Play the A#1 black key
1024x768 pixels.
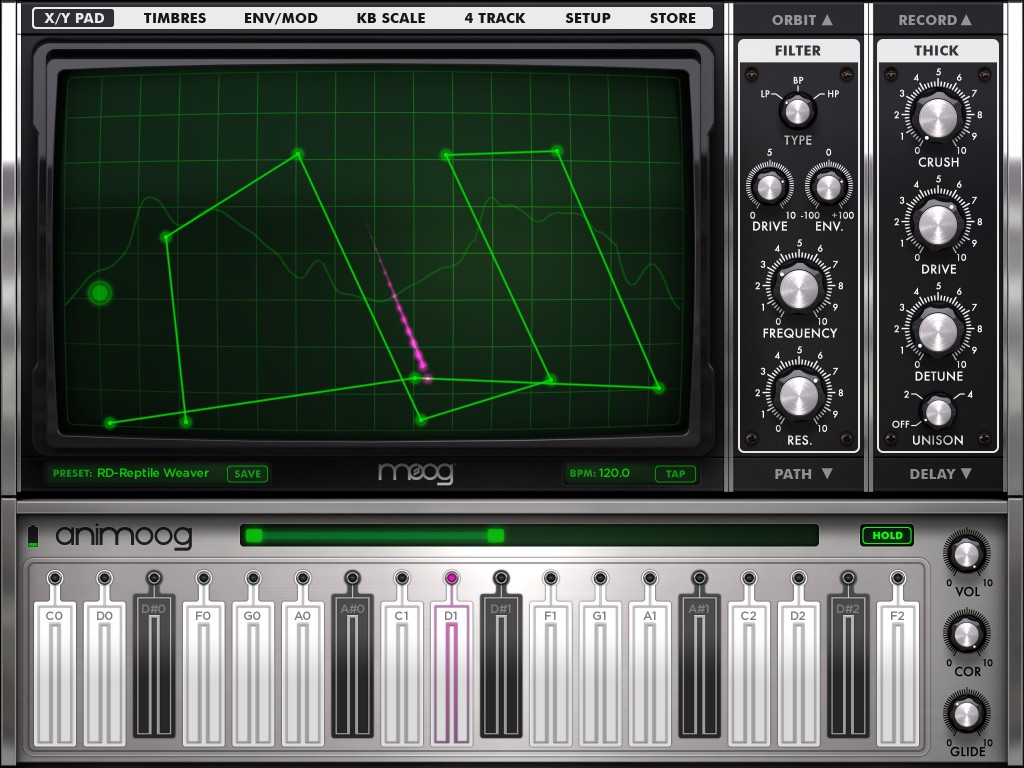[x=699, y=666]
